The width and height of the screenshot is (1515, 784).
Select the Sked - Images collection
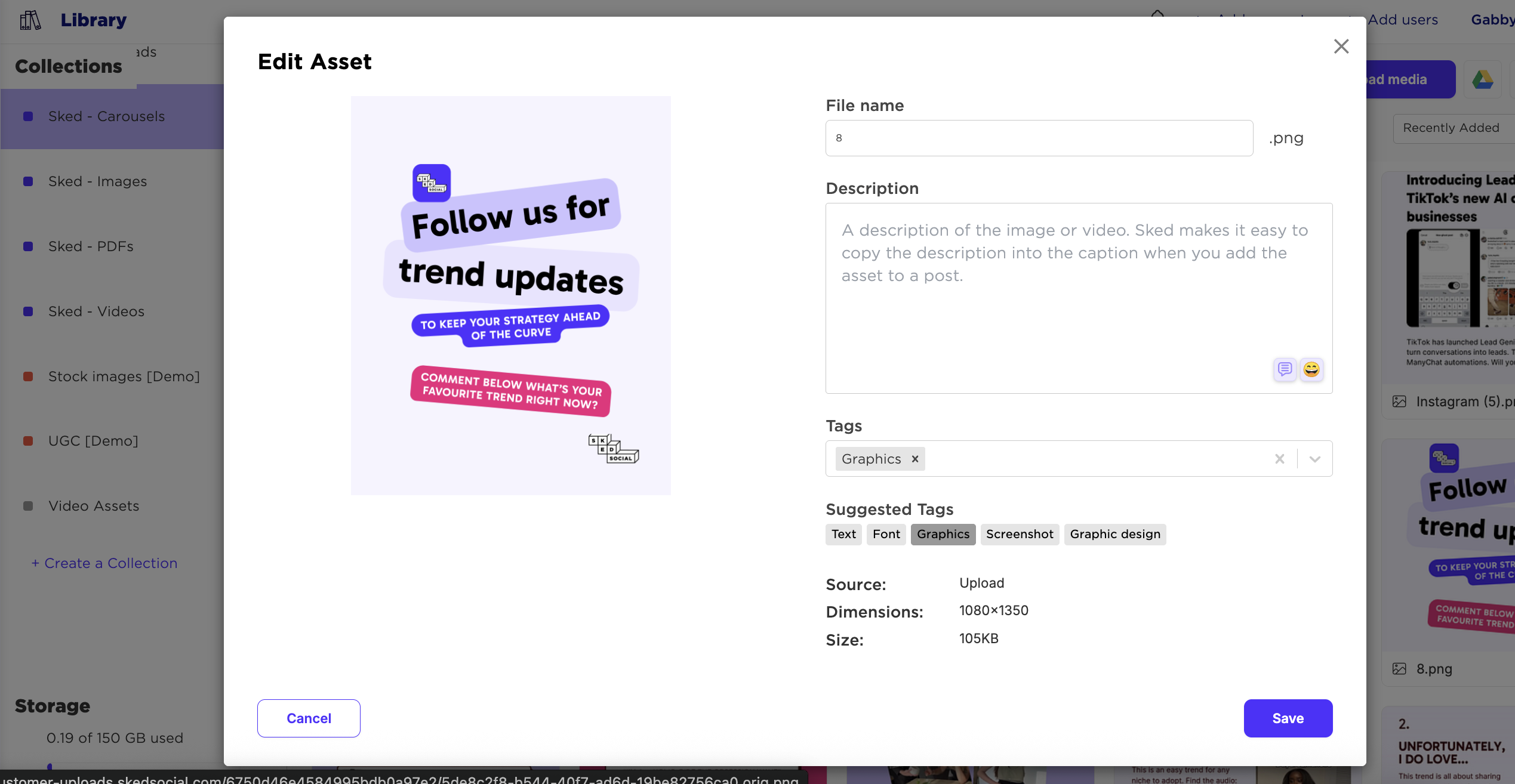coord(97,181)
